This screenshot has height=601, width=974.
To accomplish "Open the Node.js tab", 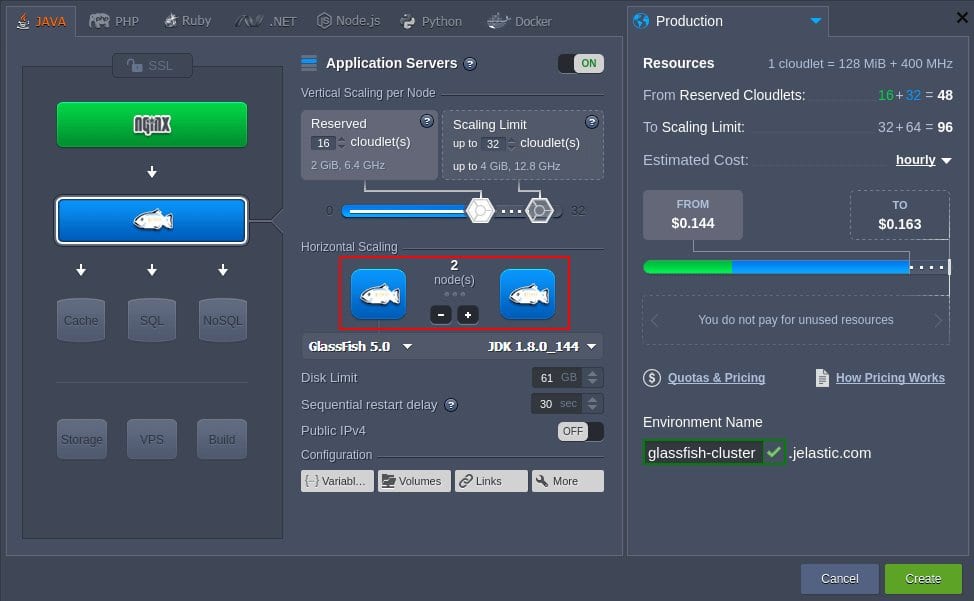I will pos(348,21).
